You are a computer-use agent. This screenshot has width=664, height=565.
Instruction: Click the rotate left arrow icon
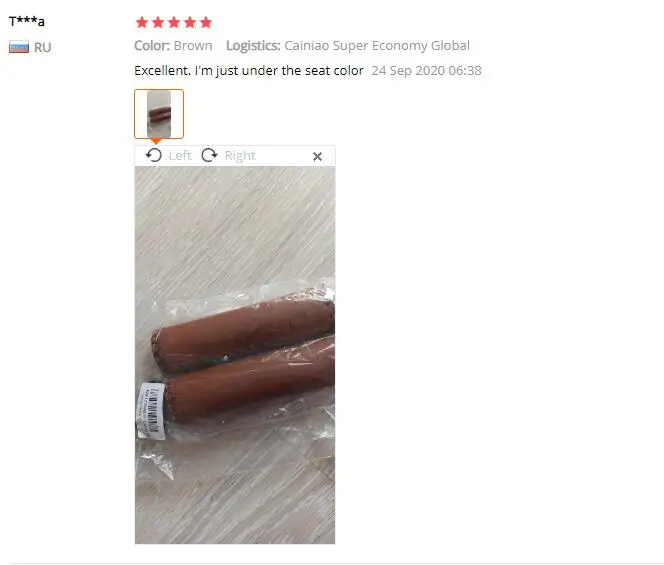click(x=154, y=155)
